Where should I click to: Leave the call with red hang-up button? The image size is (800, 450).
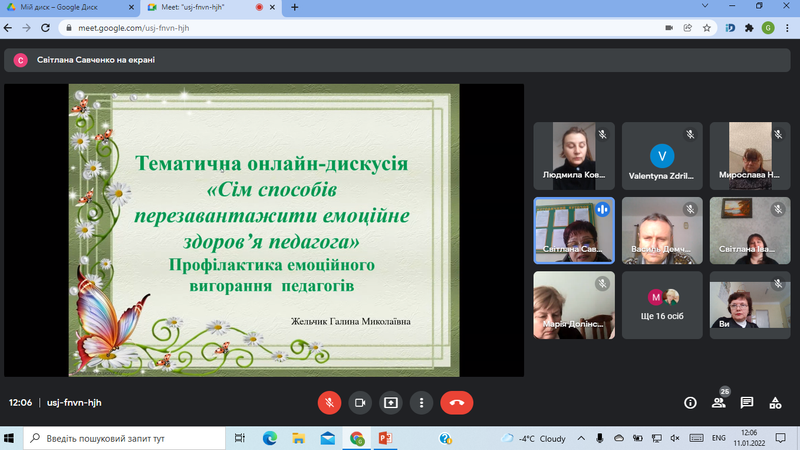point(457,403)
